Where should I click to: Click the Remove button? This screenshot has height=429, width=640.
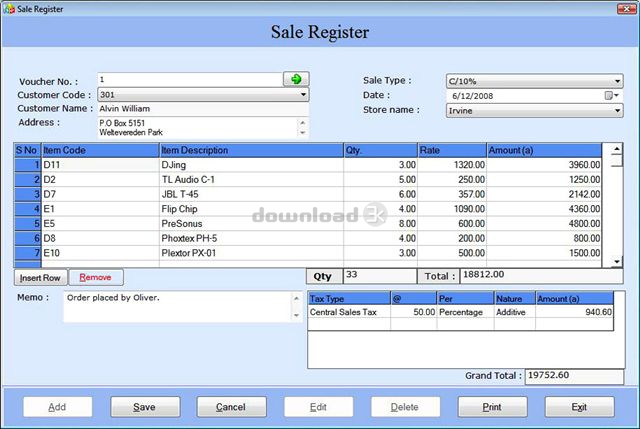pos(96,277)
